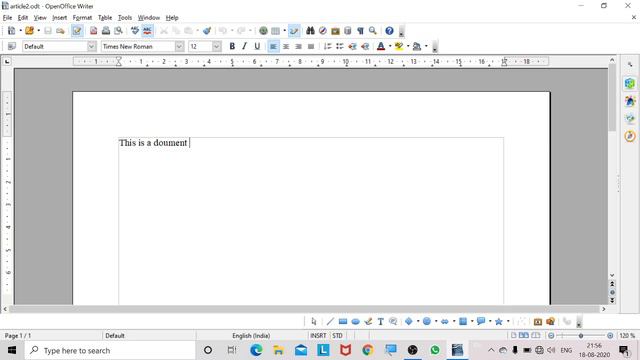Open the Navigator compass icon in toolbar
This screenshot has height=360, width=640.
[323, 31]
